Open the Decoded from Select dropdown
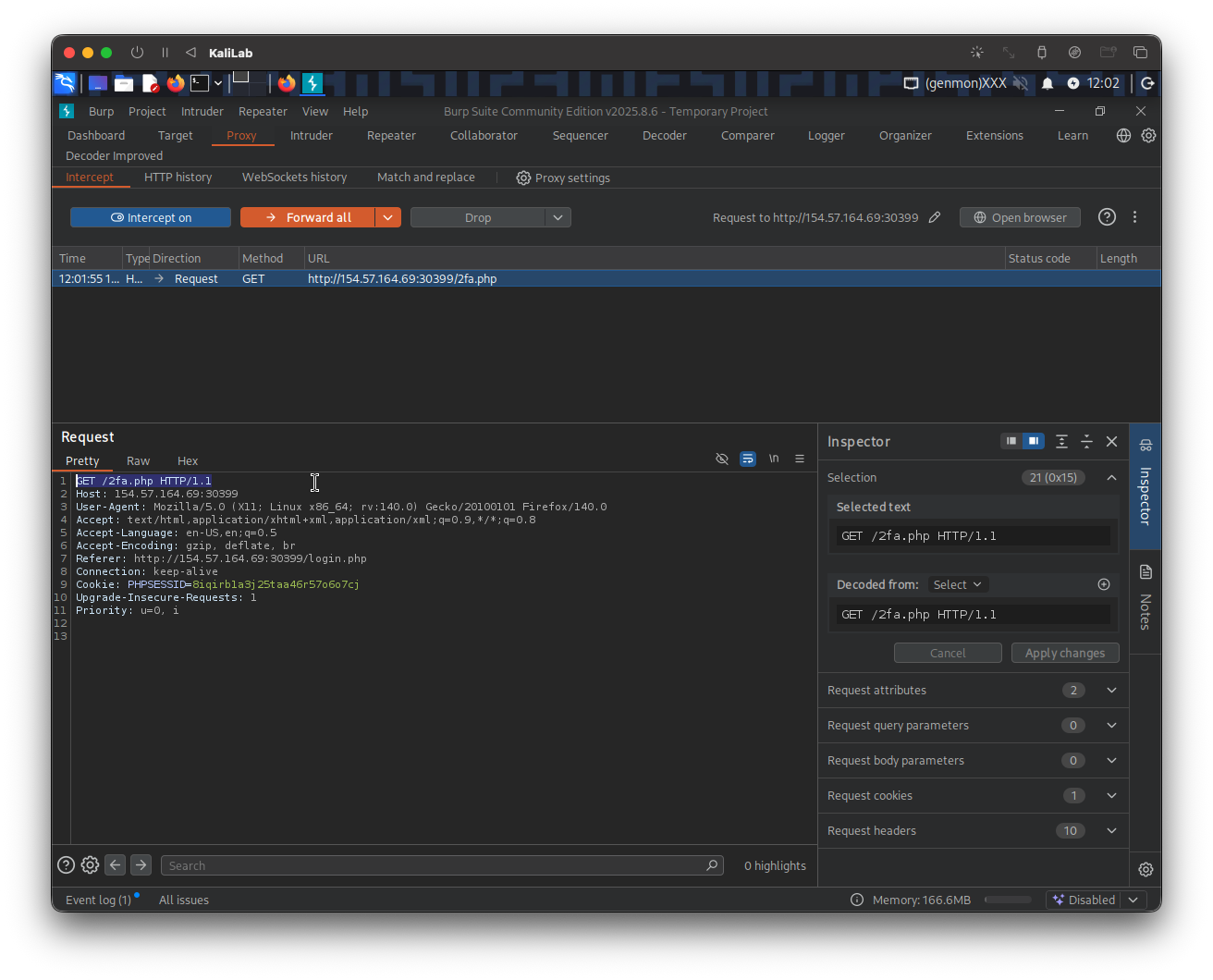Screen dimensions: 1213x980 pos(957,584)
